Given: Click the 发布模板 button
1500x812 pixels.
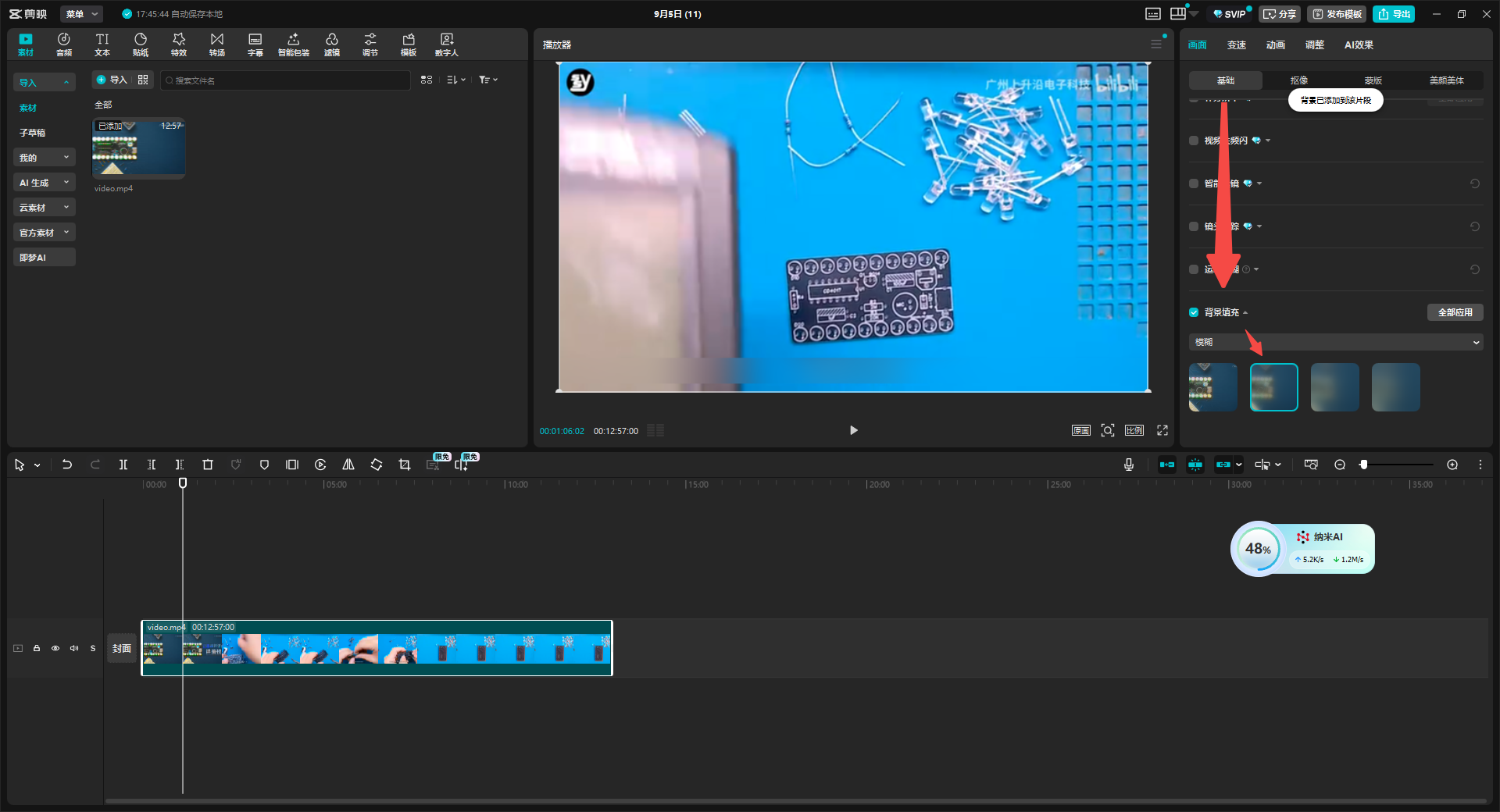Looking at the screenshot, I should click(x=1337, y=14).
